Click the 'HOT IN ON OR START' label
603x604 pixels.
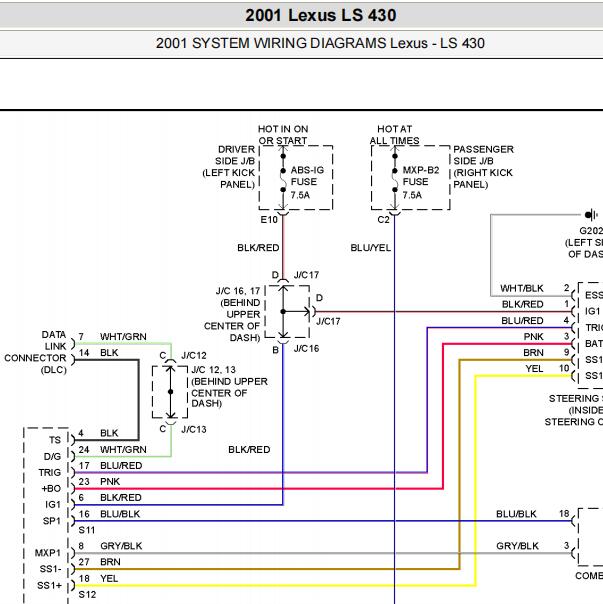[283, 135]
